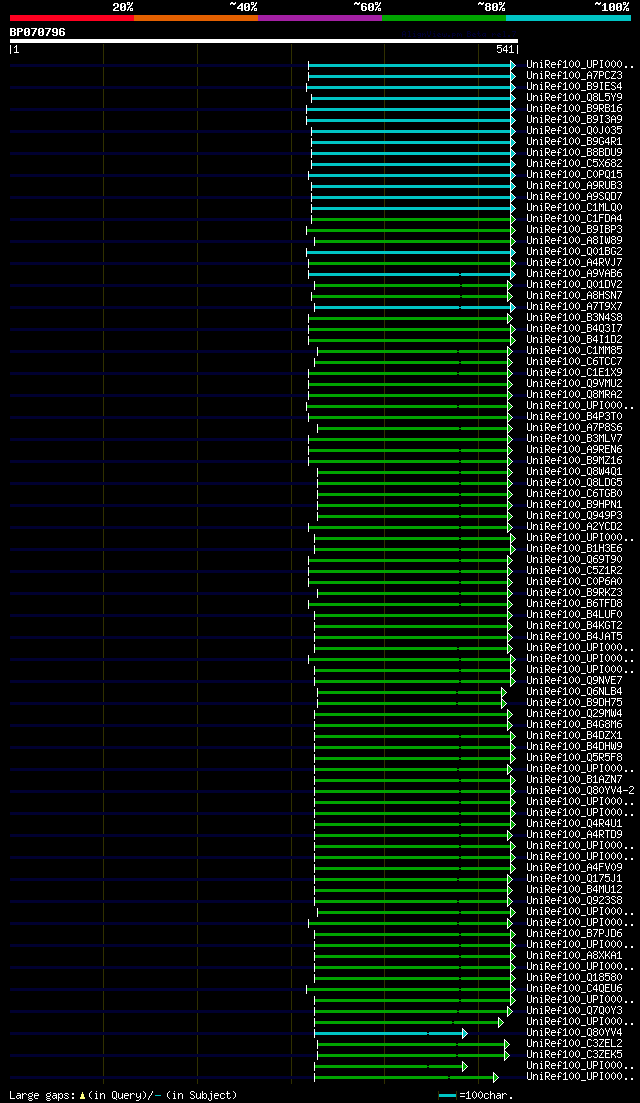Select the UniRef100_Q923S8 label

pos(574,900)
